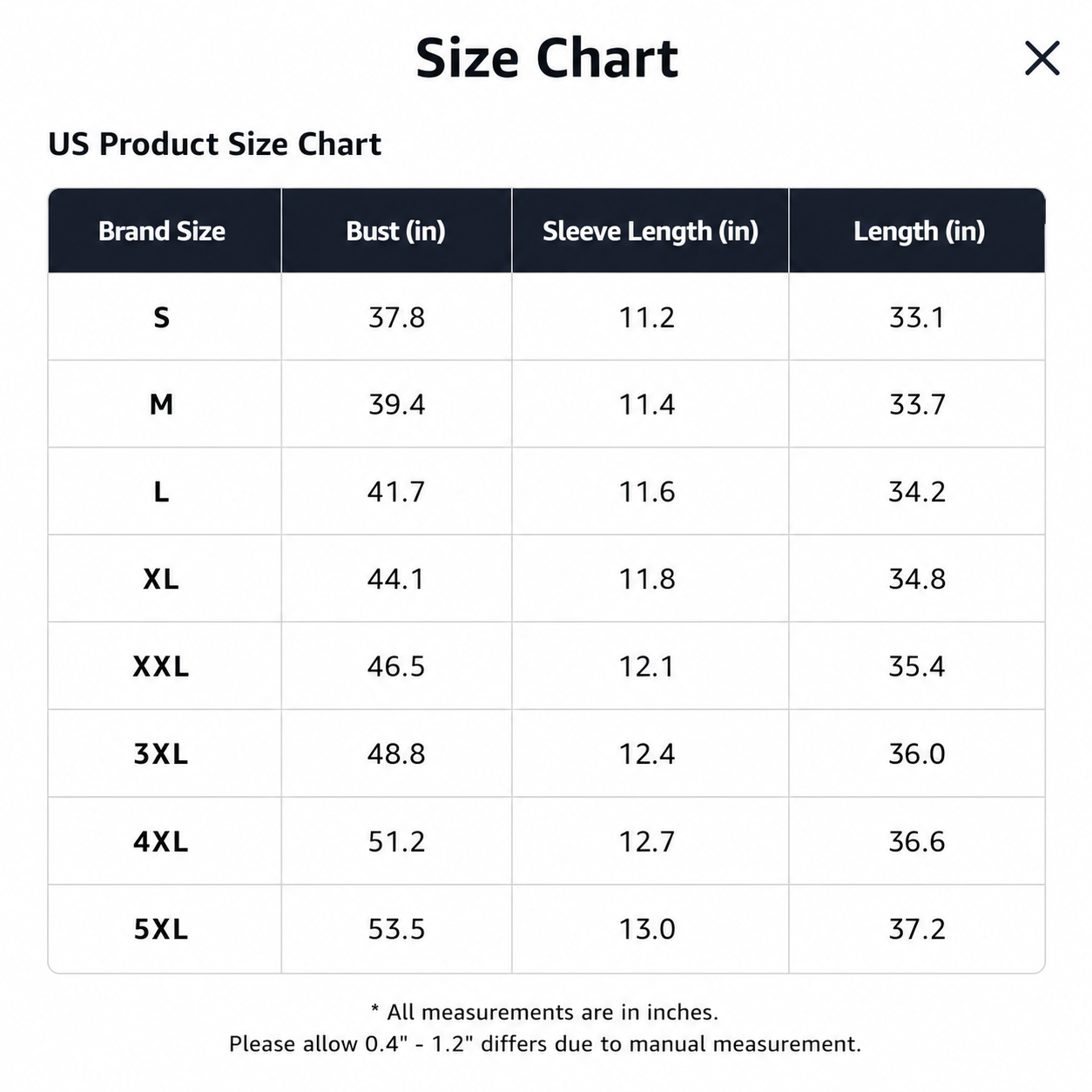Image resolution: width=1092 pixels, height=1092 pixels.
Task: Select the S size row label
Action: 161,318
